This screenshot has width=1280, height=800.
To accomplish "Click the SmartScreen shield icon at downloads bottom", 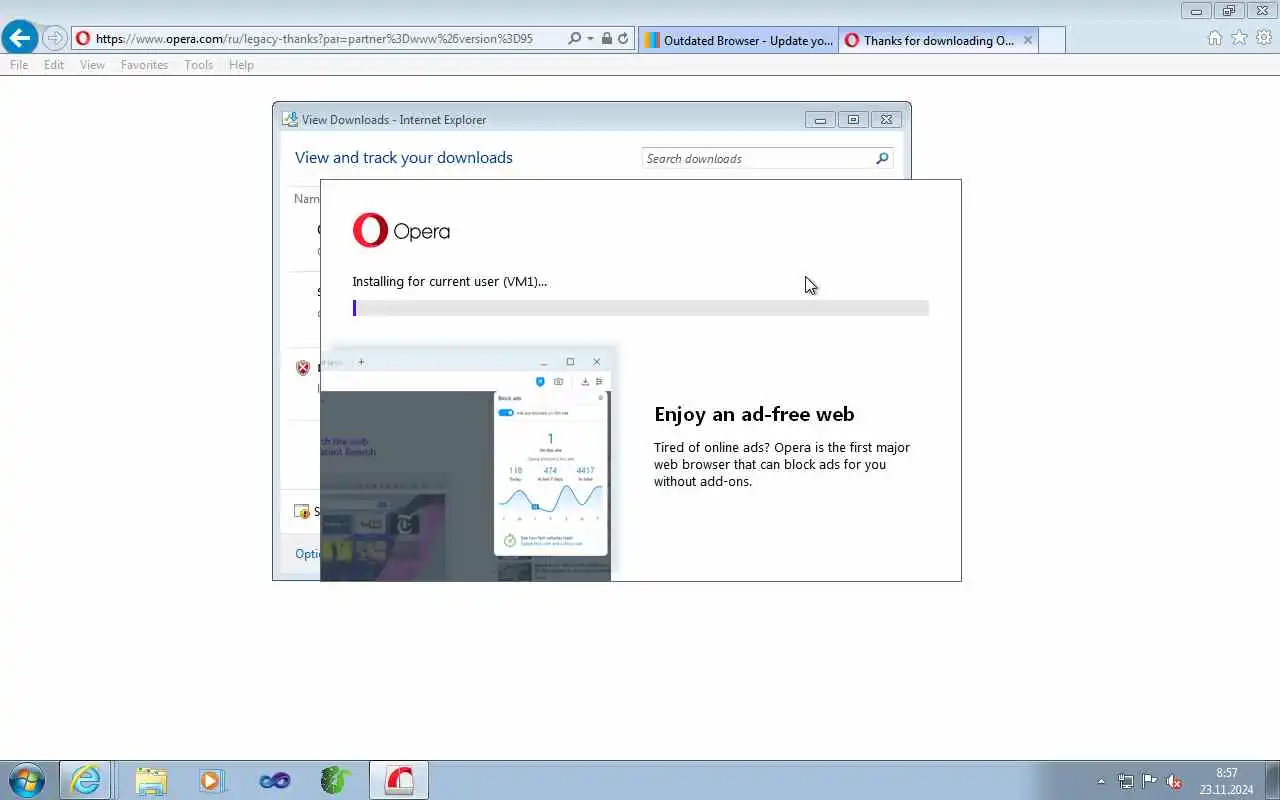I will [302, 512].
